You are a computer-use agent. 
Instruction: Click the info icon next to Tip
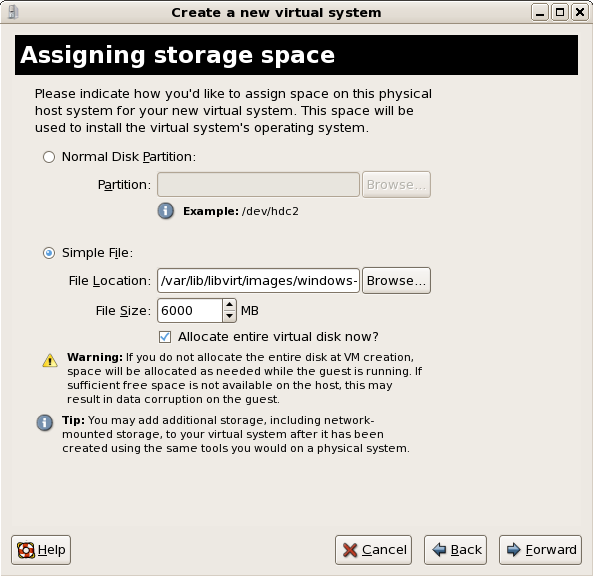[45, 422]
